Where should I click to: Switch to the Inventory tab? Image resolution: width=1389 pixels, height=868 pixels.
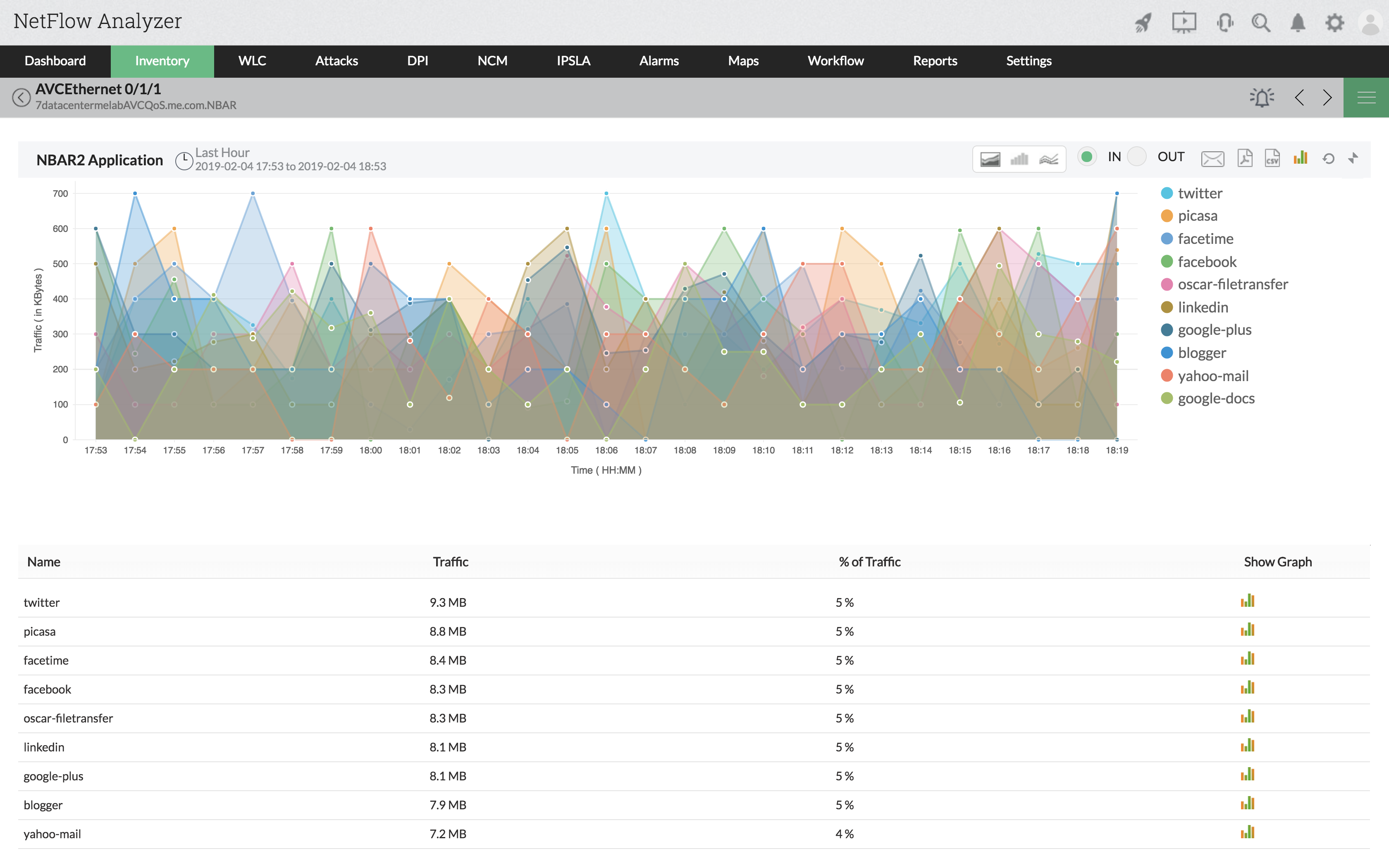pyautogui.click(x=162, y=61)
